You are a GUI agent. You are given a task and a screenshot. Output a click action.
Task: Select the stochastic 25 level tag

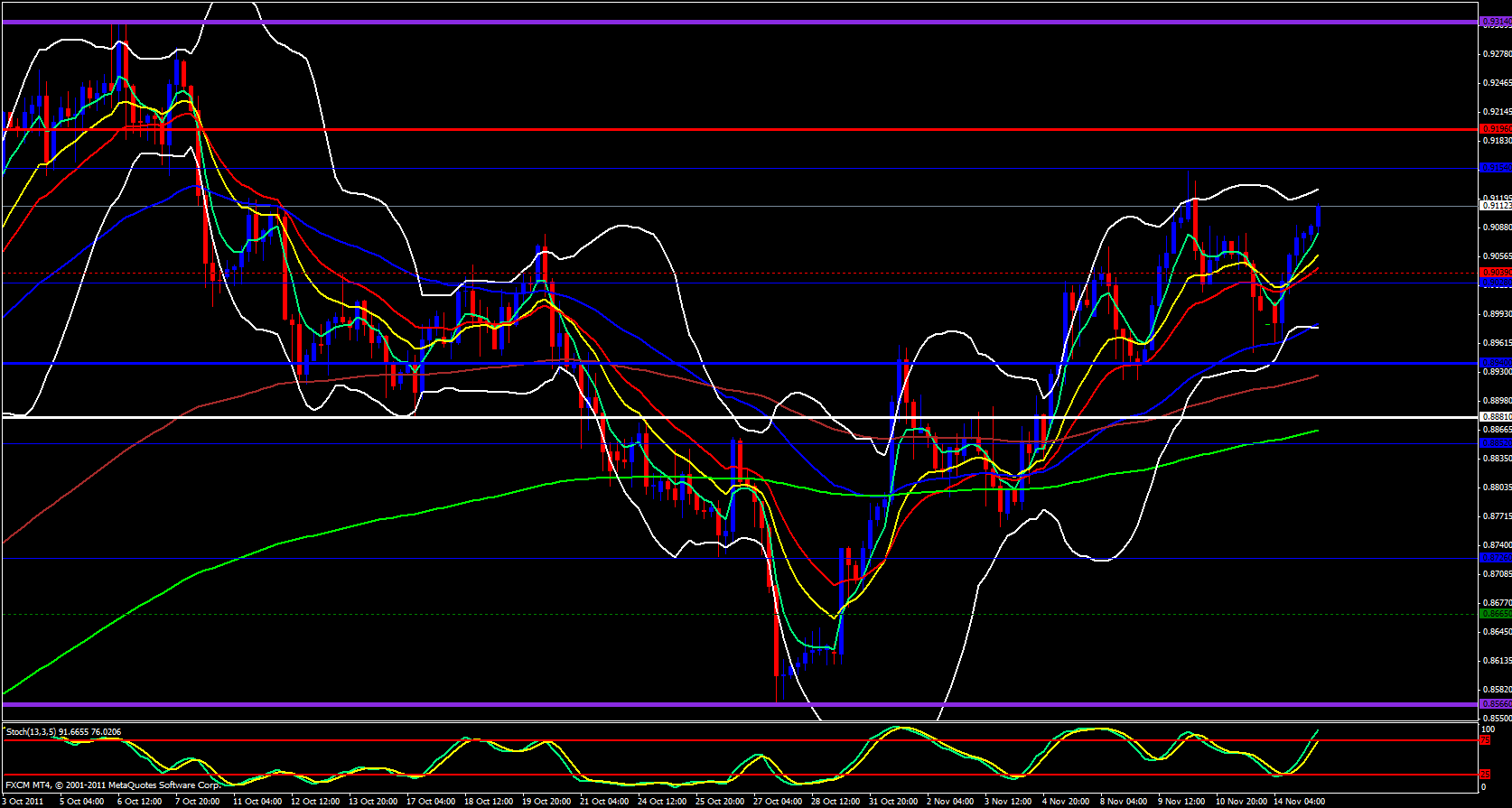pyautogui.click(x=1484, y=775)
